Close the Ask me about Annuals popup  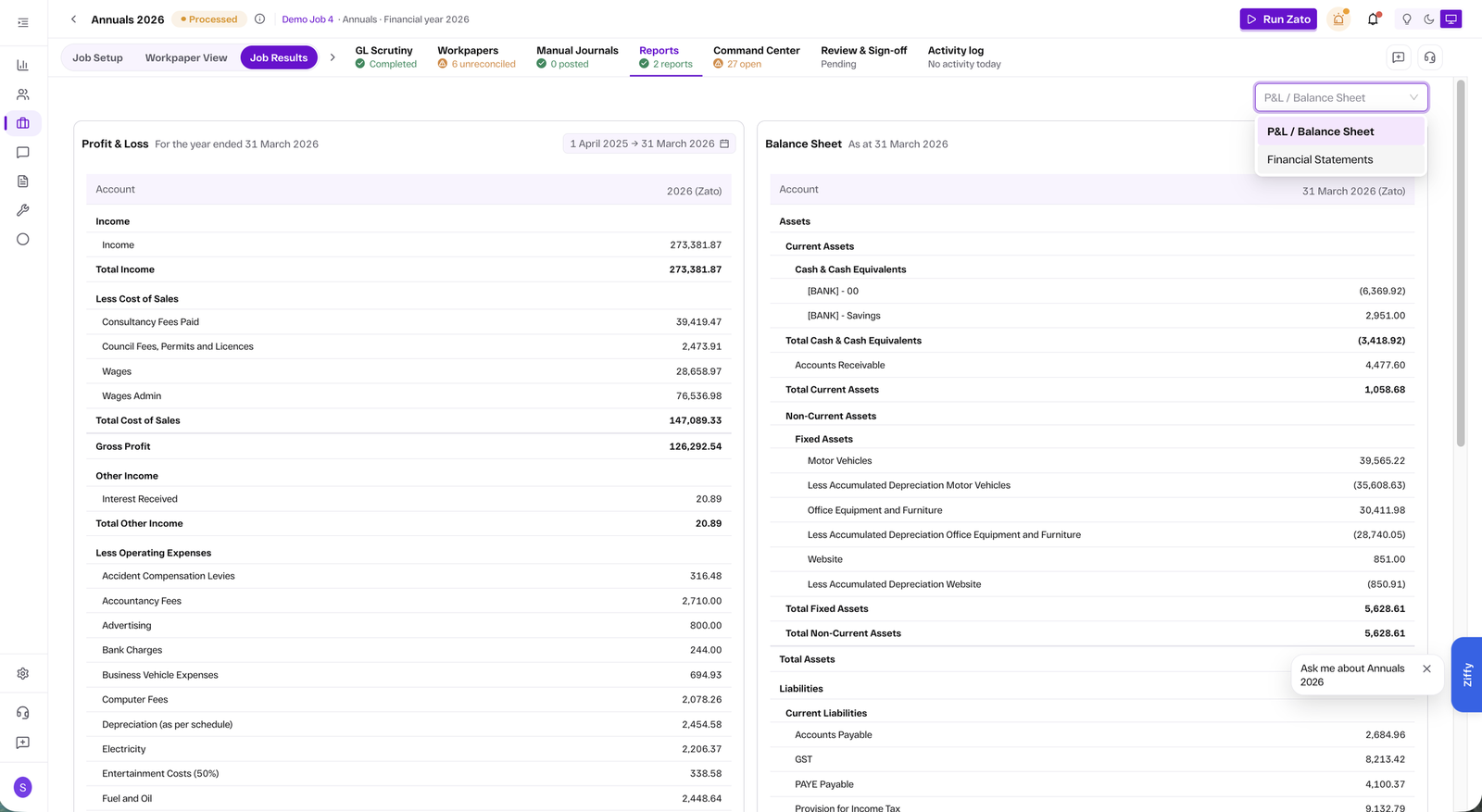tap(1426, 668)
